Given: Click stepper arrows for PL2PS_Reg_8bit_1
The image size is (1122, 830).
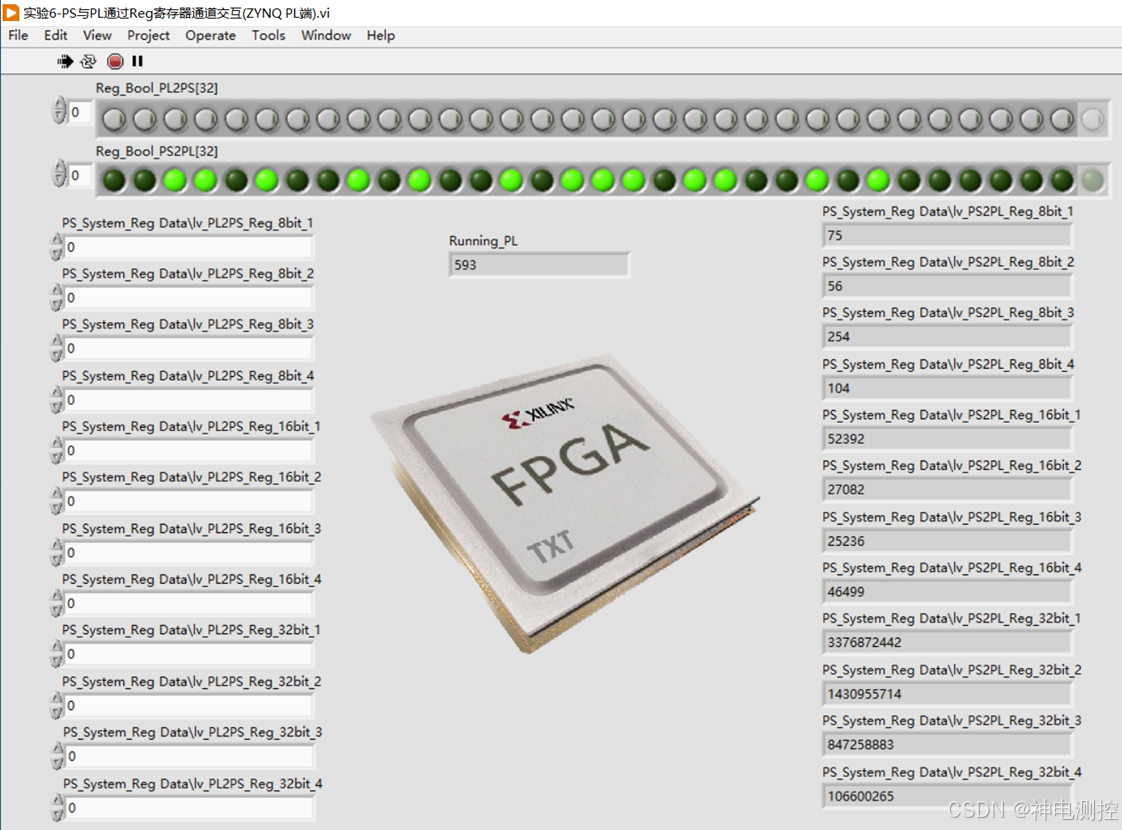Looking at the screenshot, I should (x=57, y=248).
